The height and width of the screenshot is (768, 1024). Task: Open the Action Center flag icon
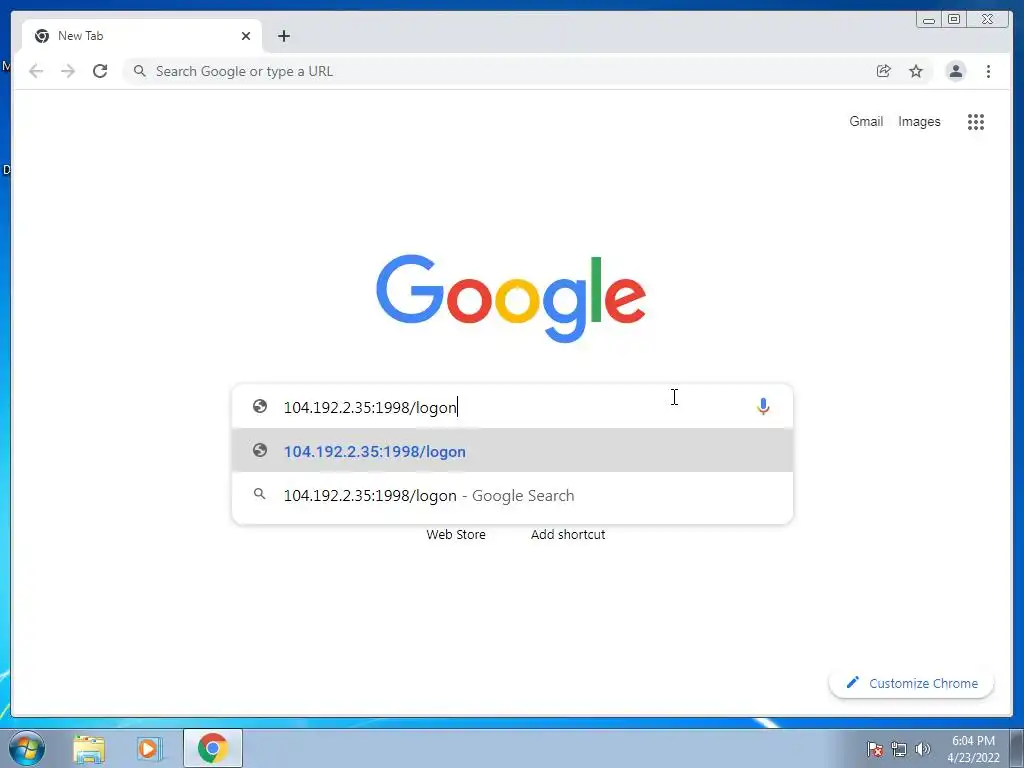(x=875, y=749)
